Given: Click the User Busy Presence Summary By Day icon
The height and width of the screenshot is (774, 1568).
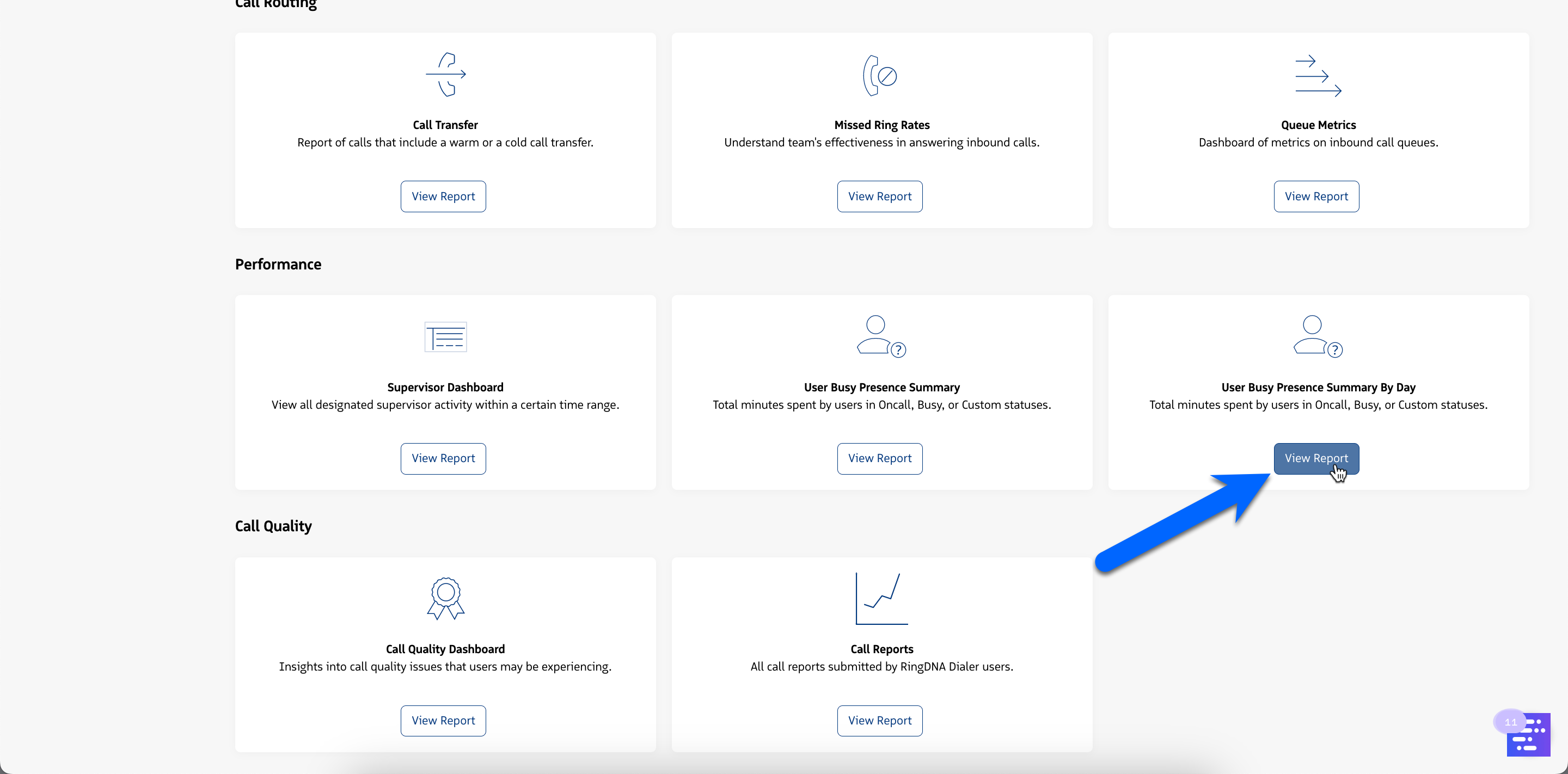Looking at the screenshot, I should point(1318,336).
